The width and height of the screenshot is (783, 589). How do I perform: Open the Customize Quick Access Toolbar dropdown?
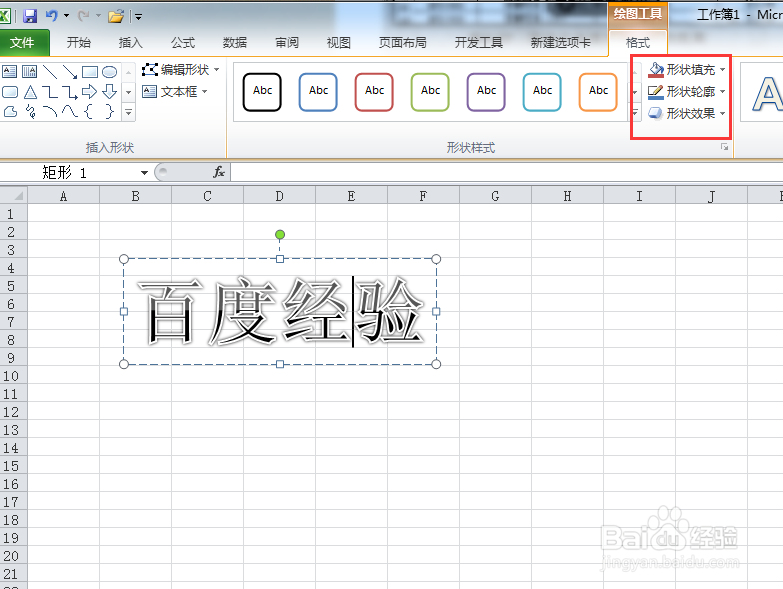tap(138, 17)
